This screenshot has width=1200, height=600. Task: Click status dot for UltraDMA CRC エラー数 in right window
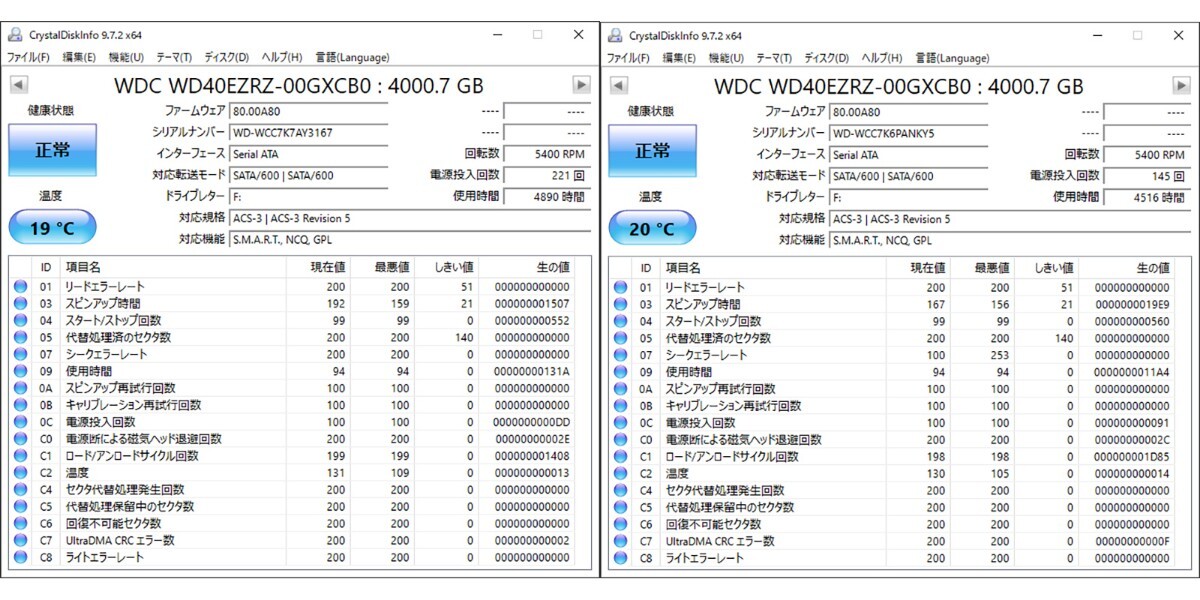pos(620,541)
